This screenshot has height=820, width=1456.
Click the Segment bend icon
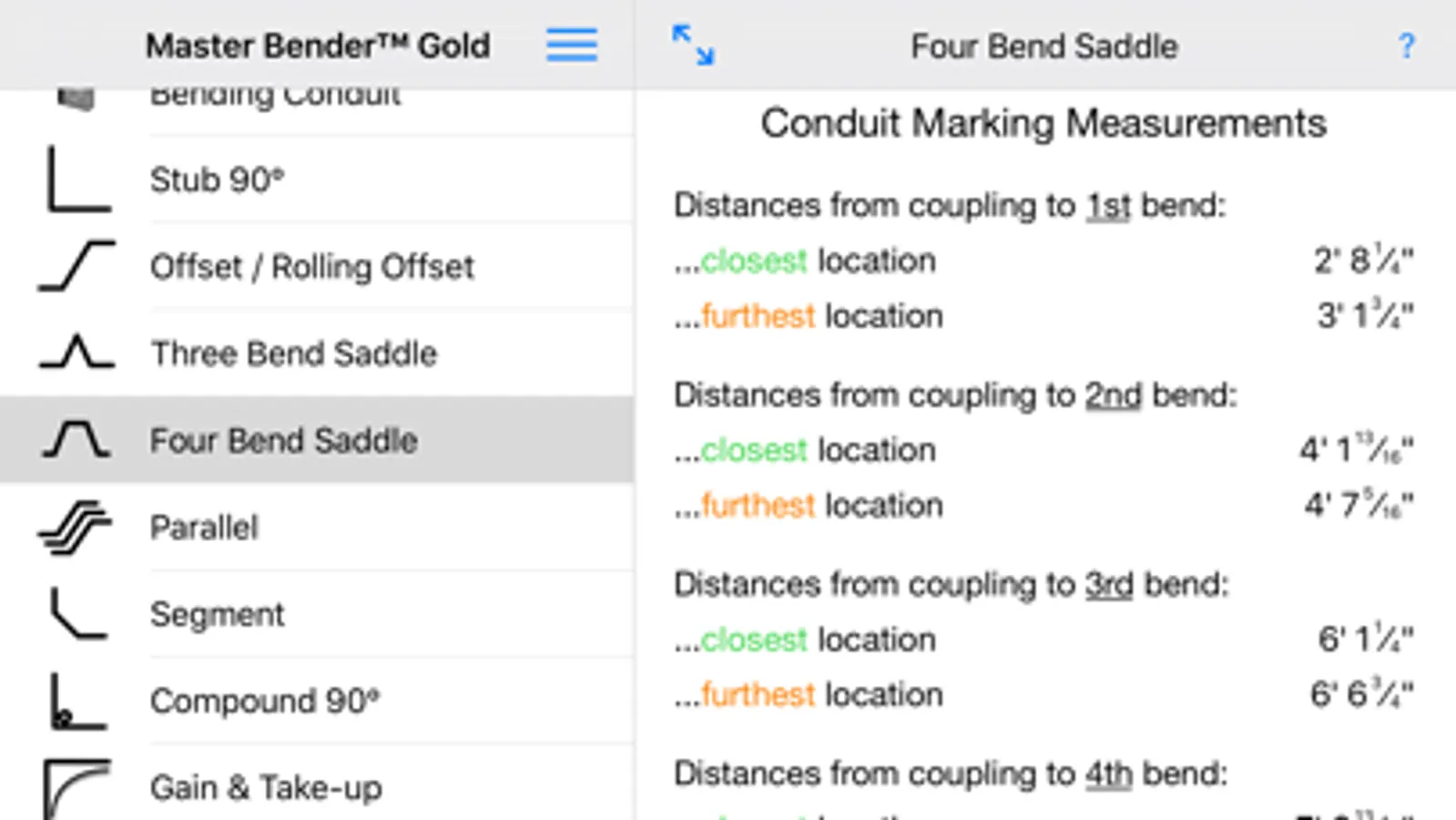point(77,613)
